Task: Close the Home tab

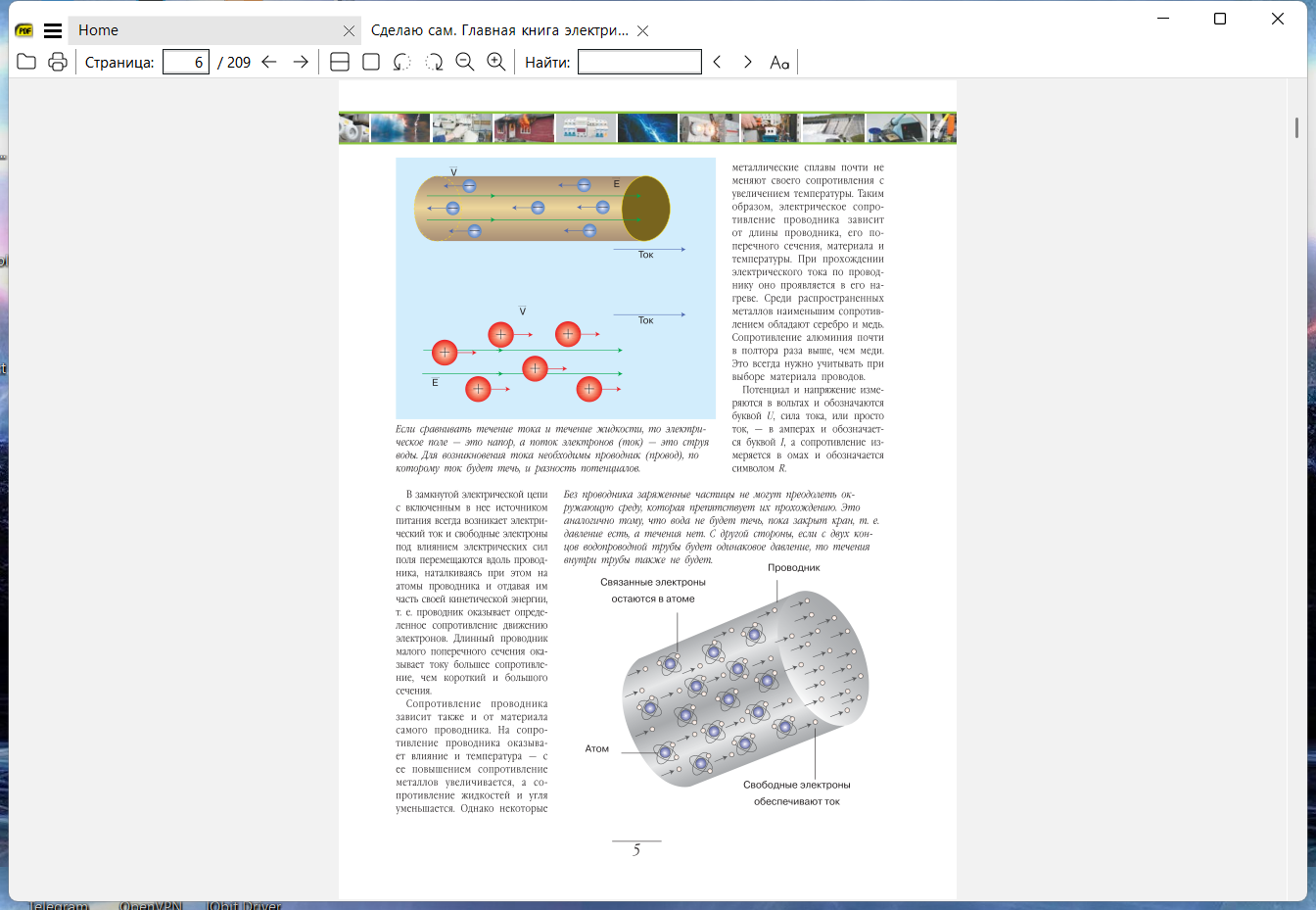Action: click(349, 30)
